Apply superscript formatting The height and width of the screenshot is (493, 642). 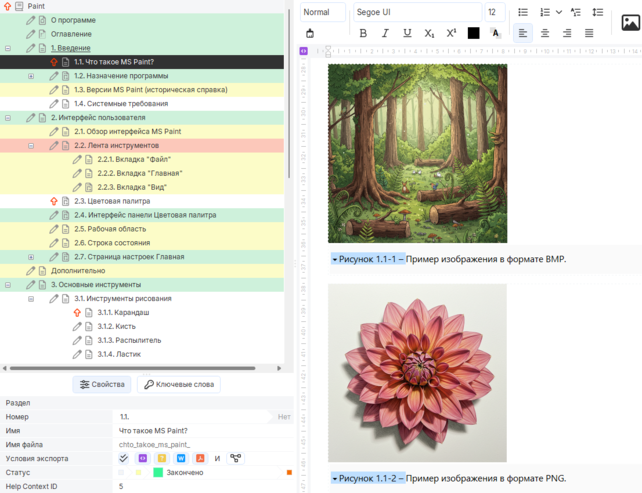[451, 33]
